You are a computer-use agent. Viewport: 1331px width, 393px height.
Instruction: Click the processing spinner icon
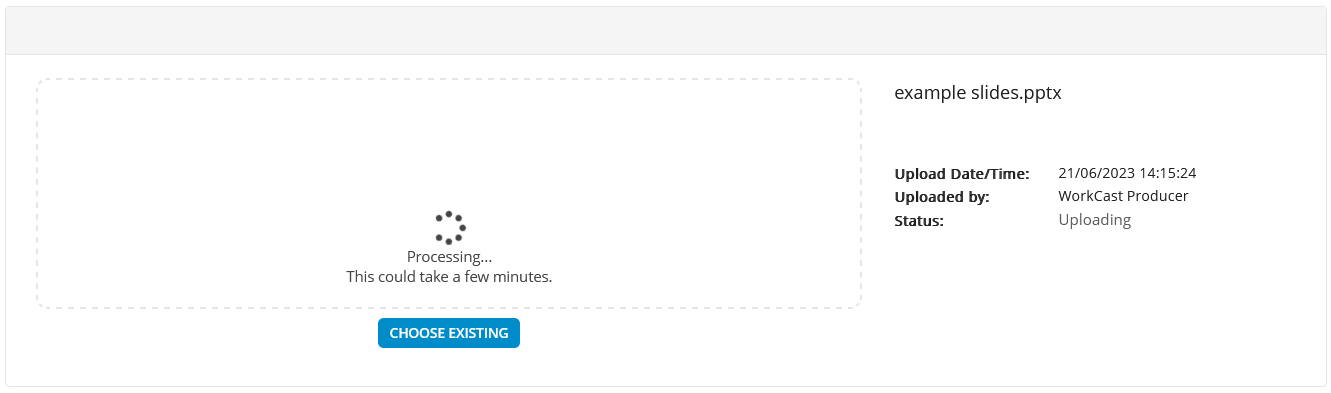450,228
